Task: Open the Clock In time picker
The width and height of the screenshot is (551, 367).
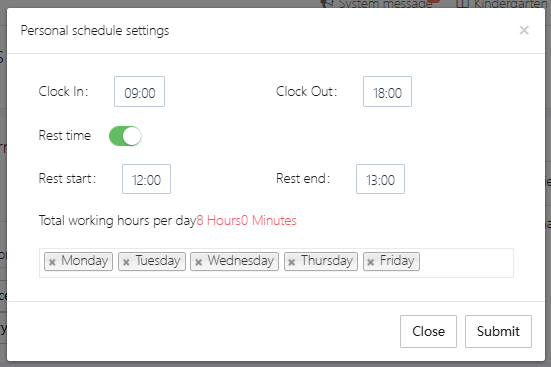Action: click(140, 92)
